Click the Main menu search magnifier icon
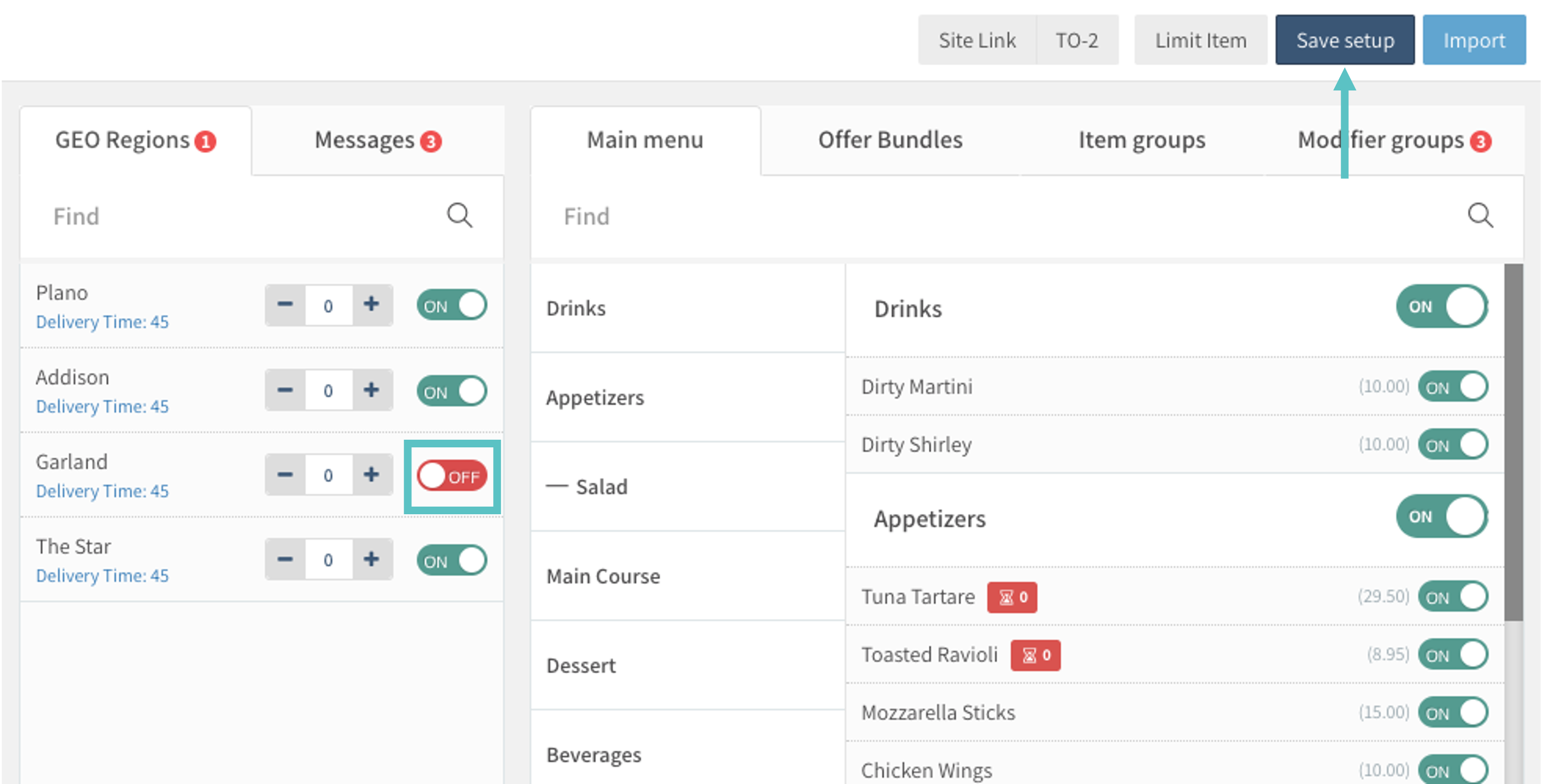 tap(1480, 216)
